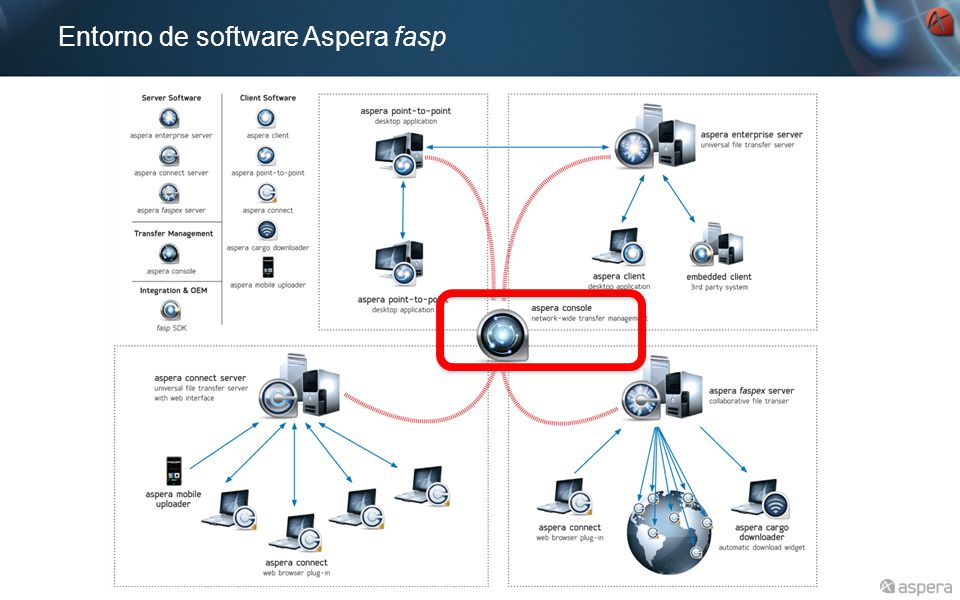The width and height of the screenshot is (960, 600).
Task: Click the aspera enterprise server legend icon
Action: 169,118
